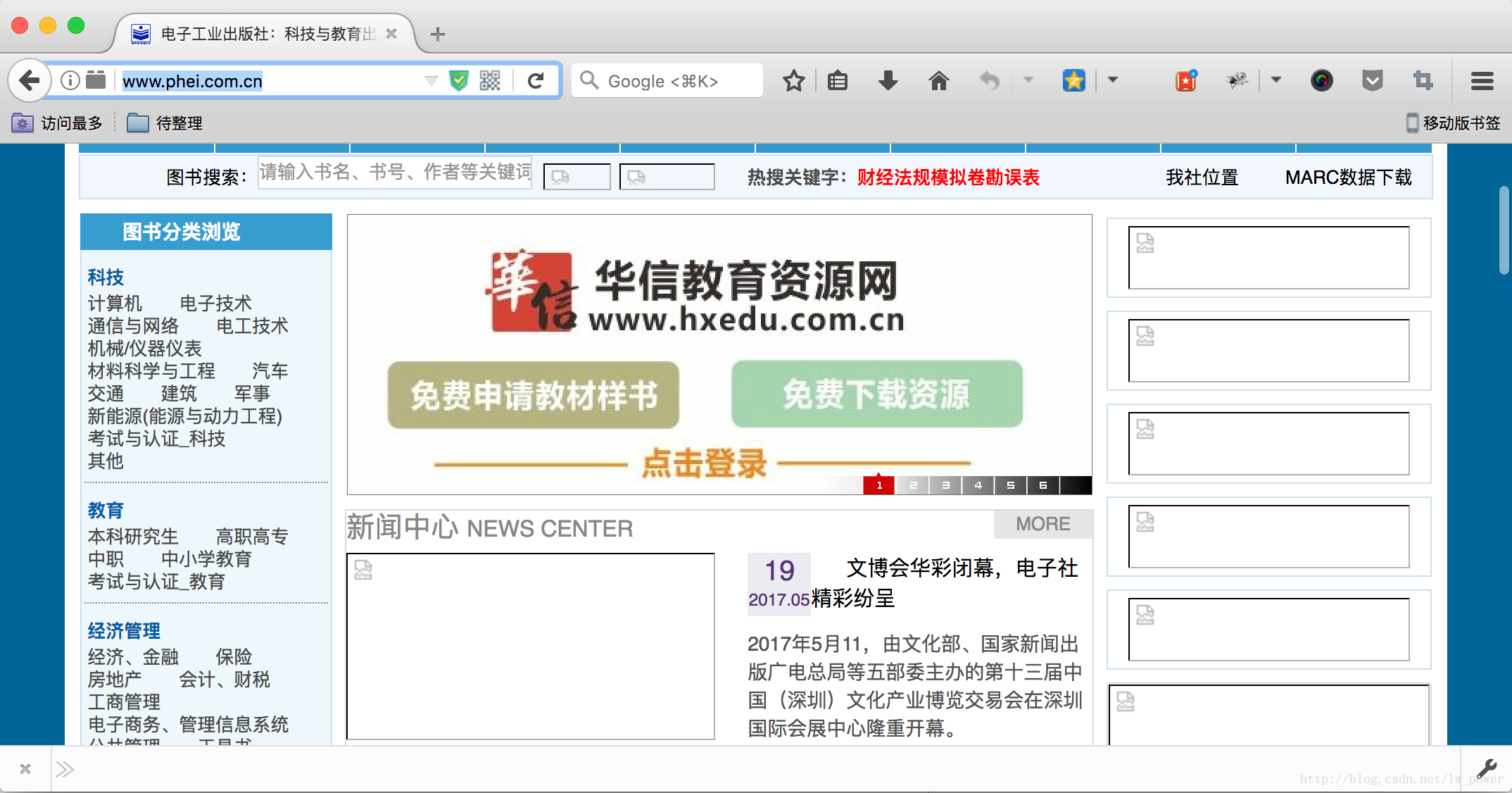Open the bookmarks library folder icon in address bar

coord(96,80)
